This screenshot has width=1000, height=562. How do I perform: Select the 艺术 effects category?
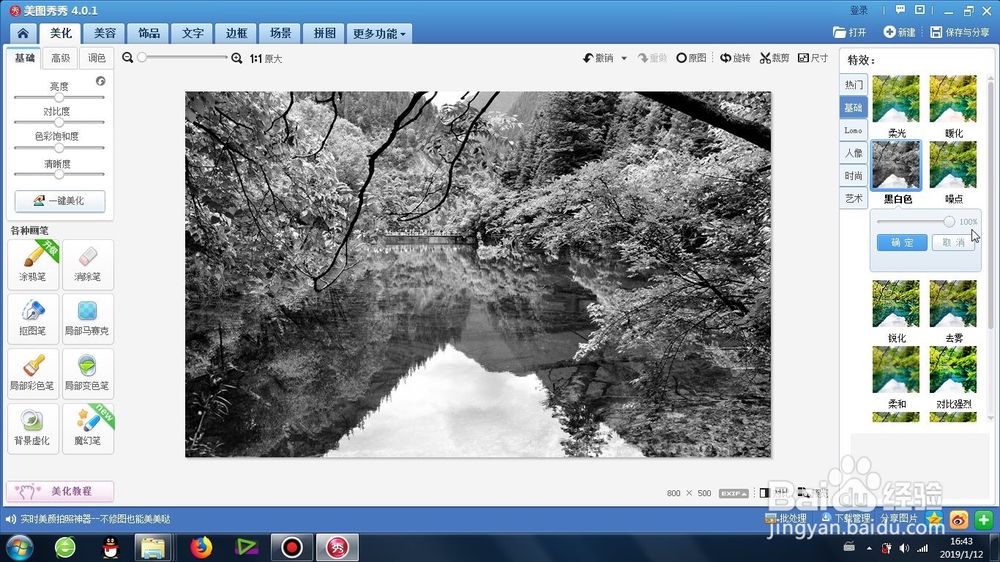pos(853,198)
